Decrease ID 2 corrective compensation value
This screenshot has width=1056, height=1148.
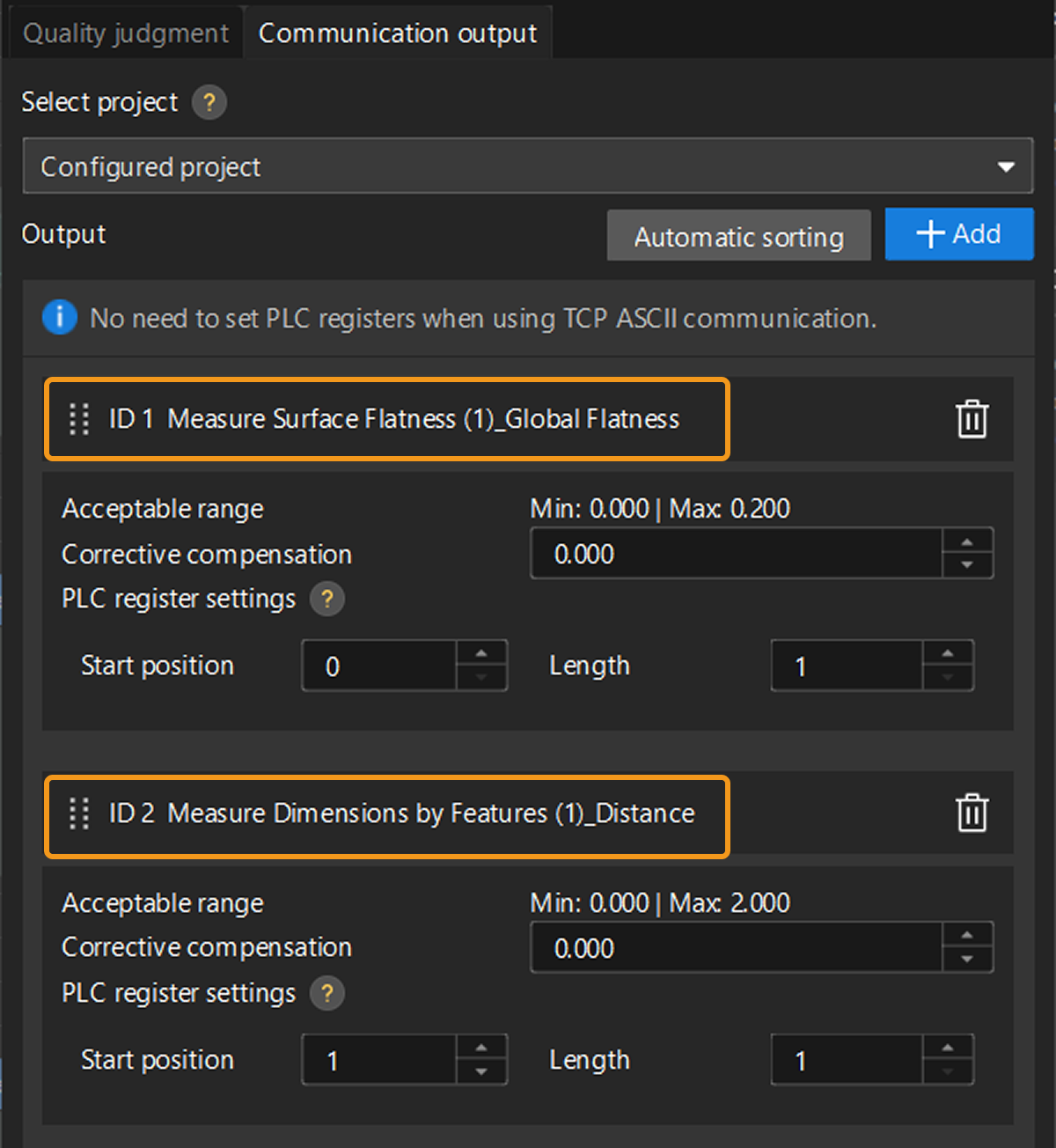[967, 960]
